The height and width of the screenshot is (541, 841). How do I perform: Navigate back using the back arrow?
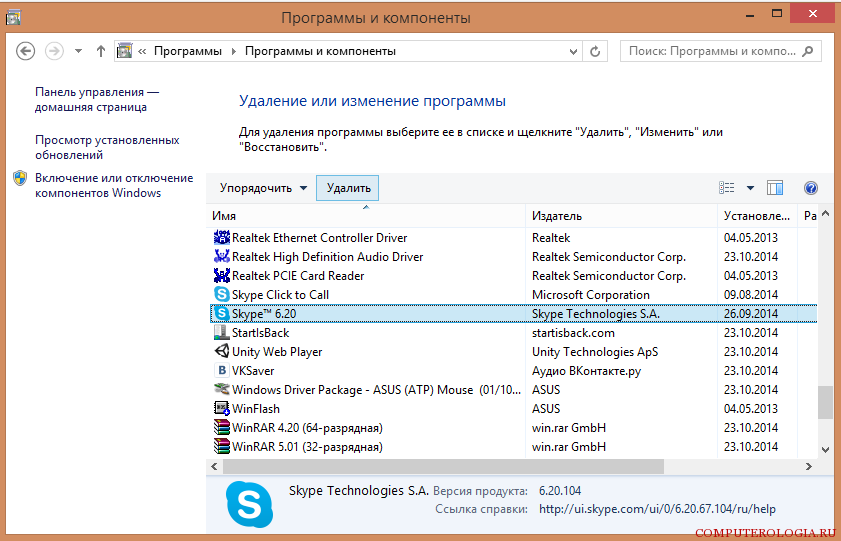tap(26, 51)
